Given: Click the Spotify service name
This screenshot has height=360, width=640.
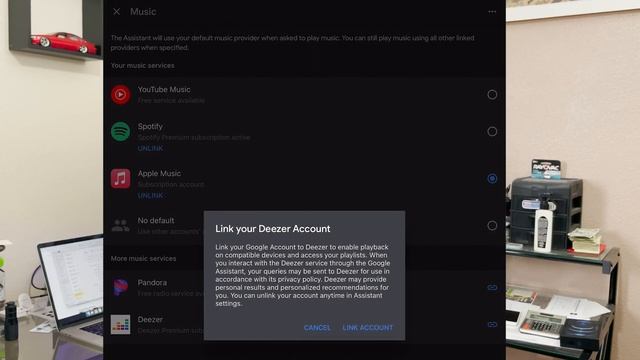Looking at the screenshot, I should [150, 127].
